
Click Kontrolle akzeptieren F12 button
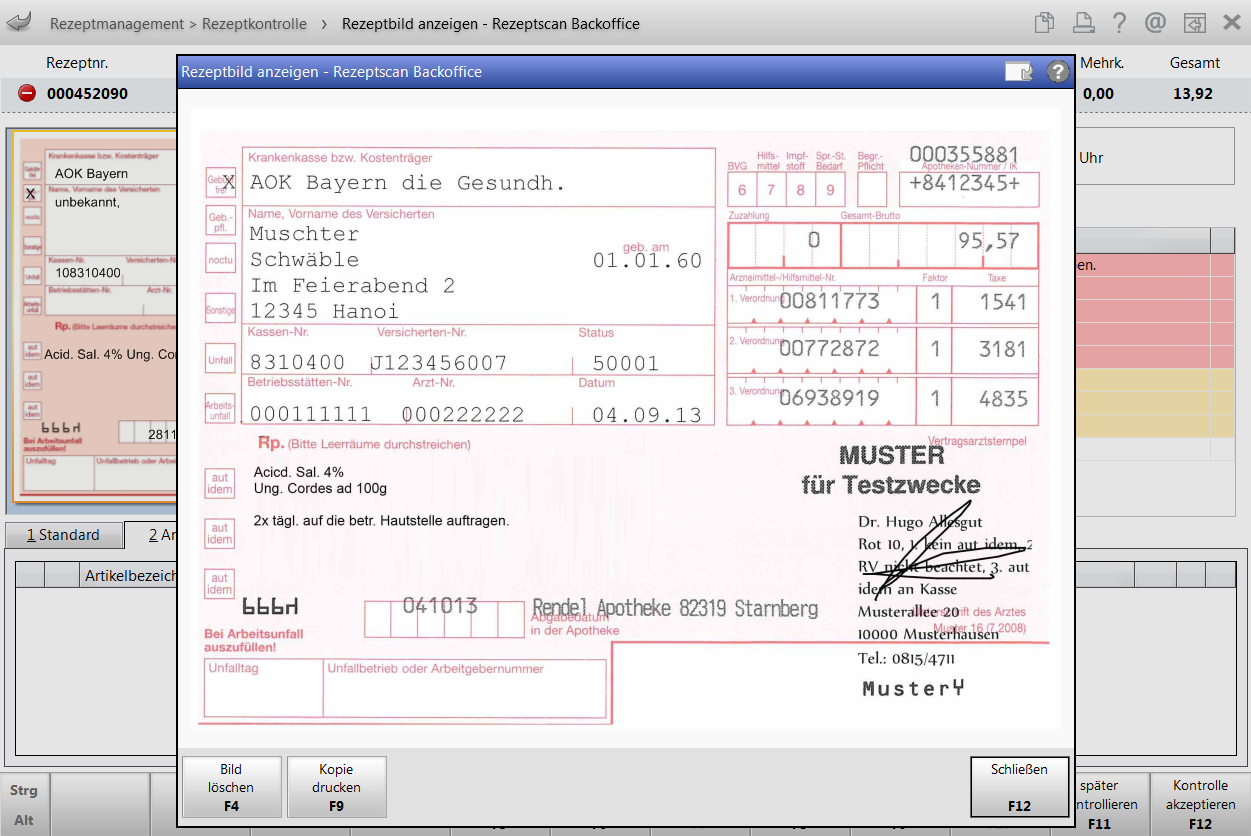point(1200,803)
